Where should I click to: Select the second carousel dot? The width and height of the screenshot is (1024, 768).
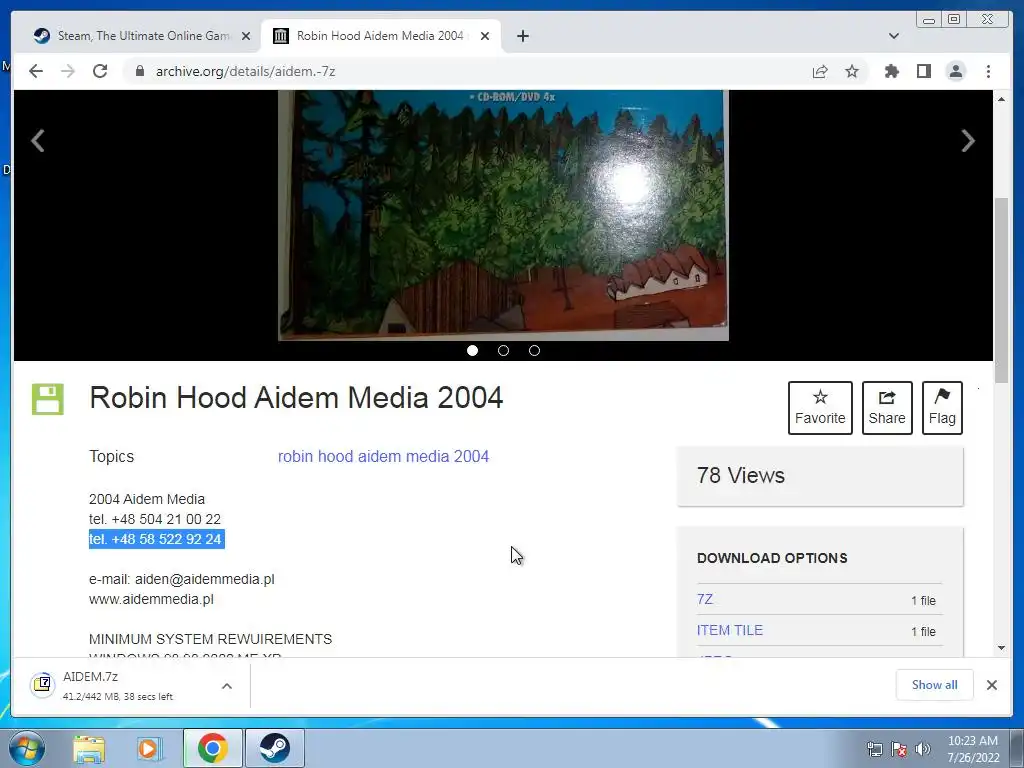pyautogui.click(x=503, y=351)
